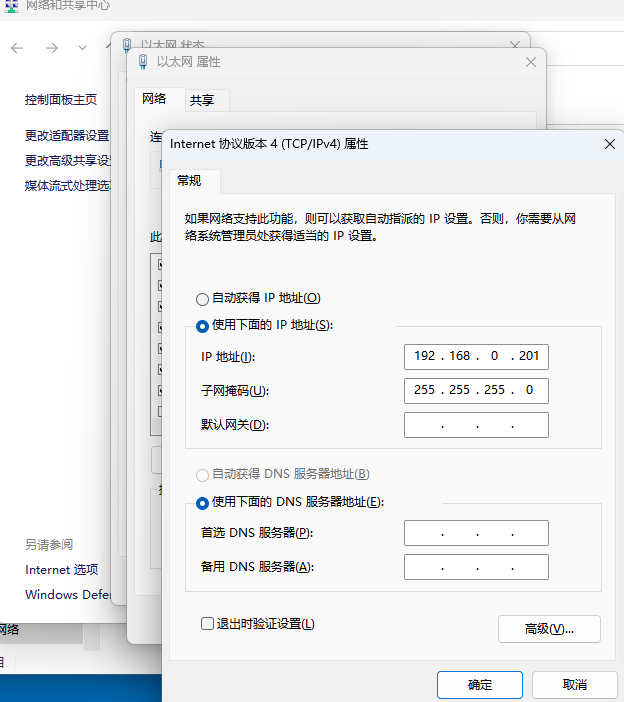Close the 以太网 属性 window

pos(531,62)
